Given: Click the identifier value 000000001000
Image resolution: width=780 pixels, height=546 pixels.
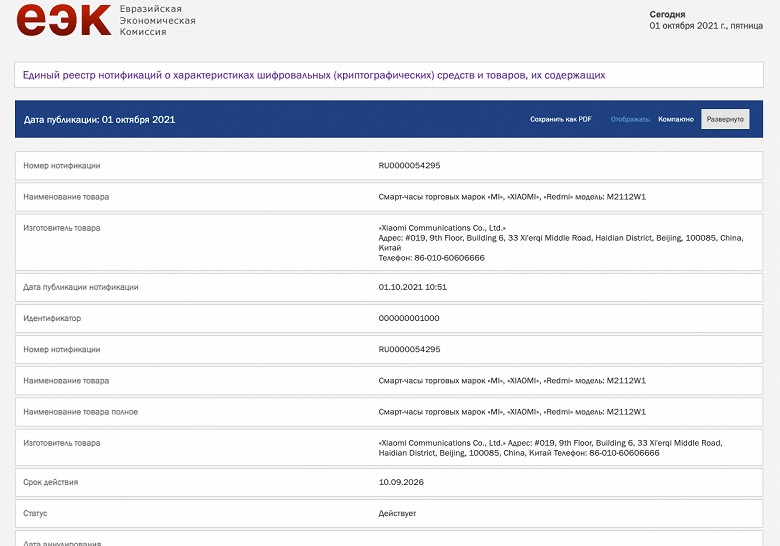Looking at the screenshot, I should [409, 318].
